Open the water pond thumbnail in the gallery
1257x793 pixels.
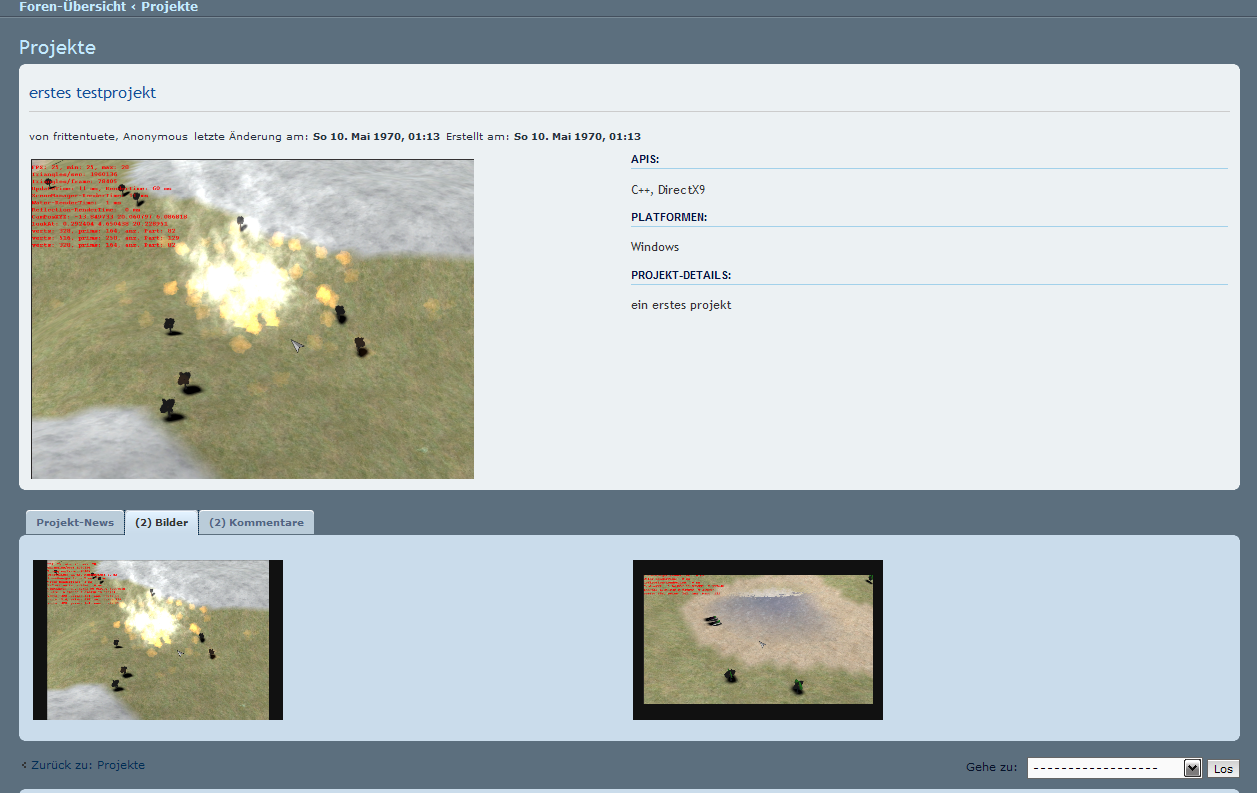coord(757,640)
